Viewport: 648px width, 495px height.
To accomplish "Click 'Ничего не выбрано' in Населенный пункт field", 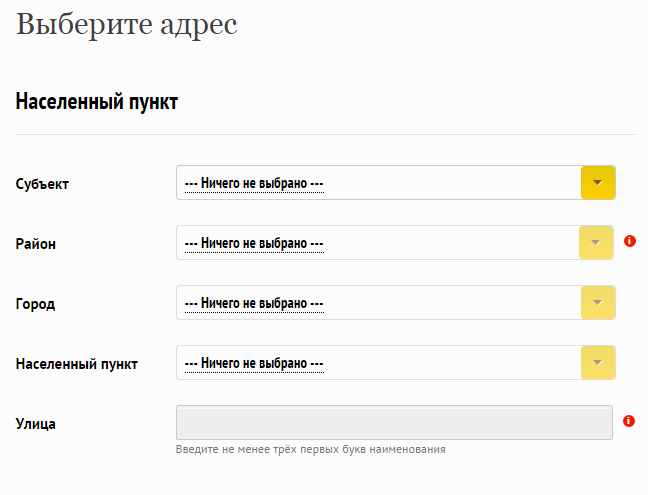I will click(254, 363).
